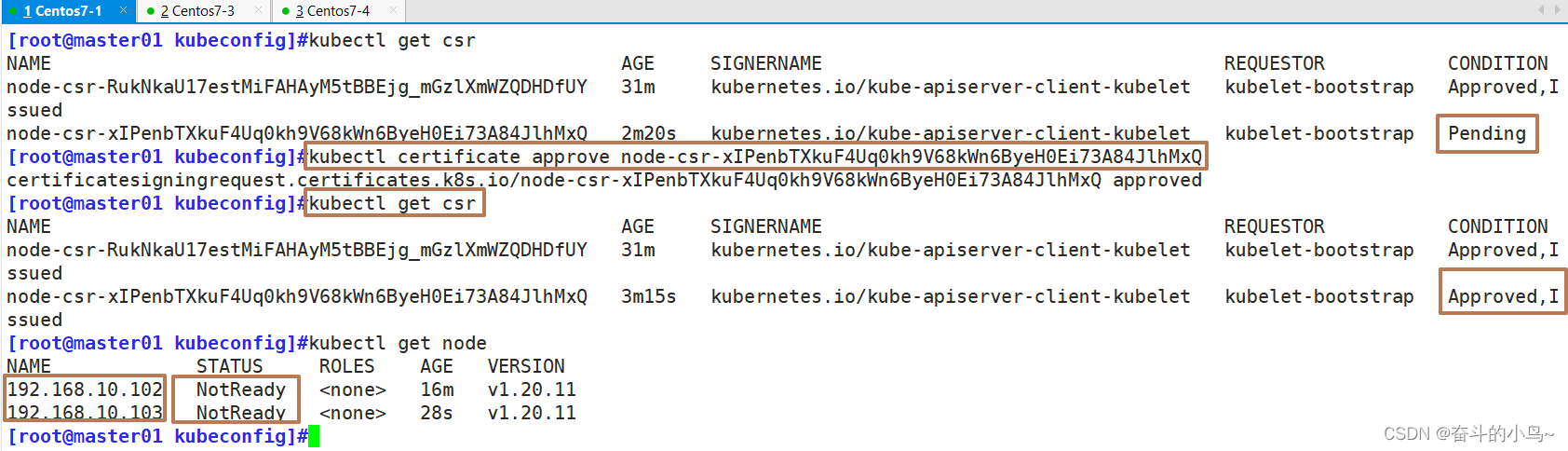The image size is (1568, 451).
Task: Click '<none>' role for node 192.168.10.103
Action: [x=353, y=413]
